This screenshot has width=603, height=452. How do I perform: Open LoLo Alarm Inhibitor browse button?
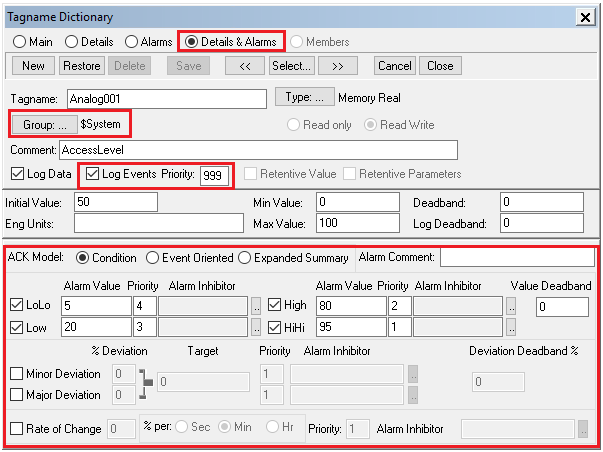(x=256, y=306)
